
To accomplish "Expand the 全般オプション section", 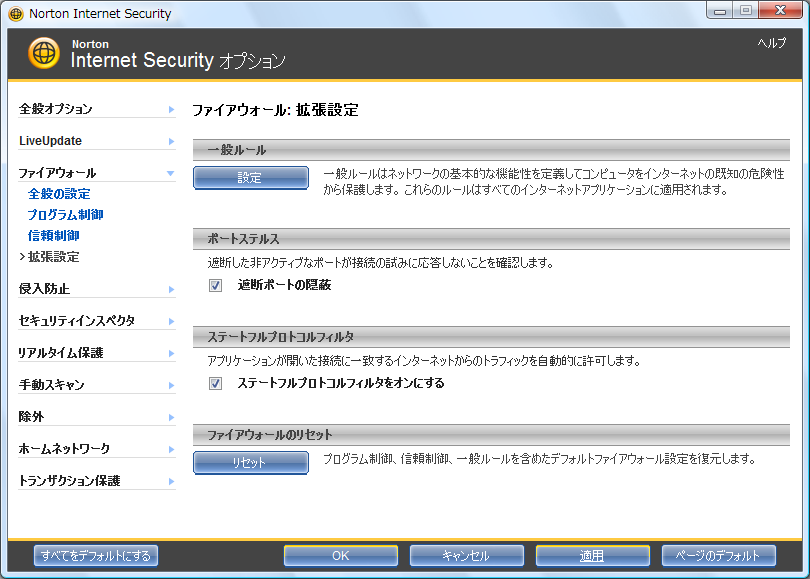I will [x=171, y=109].
